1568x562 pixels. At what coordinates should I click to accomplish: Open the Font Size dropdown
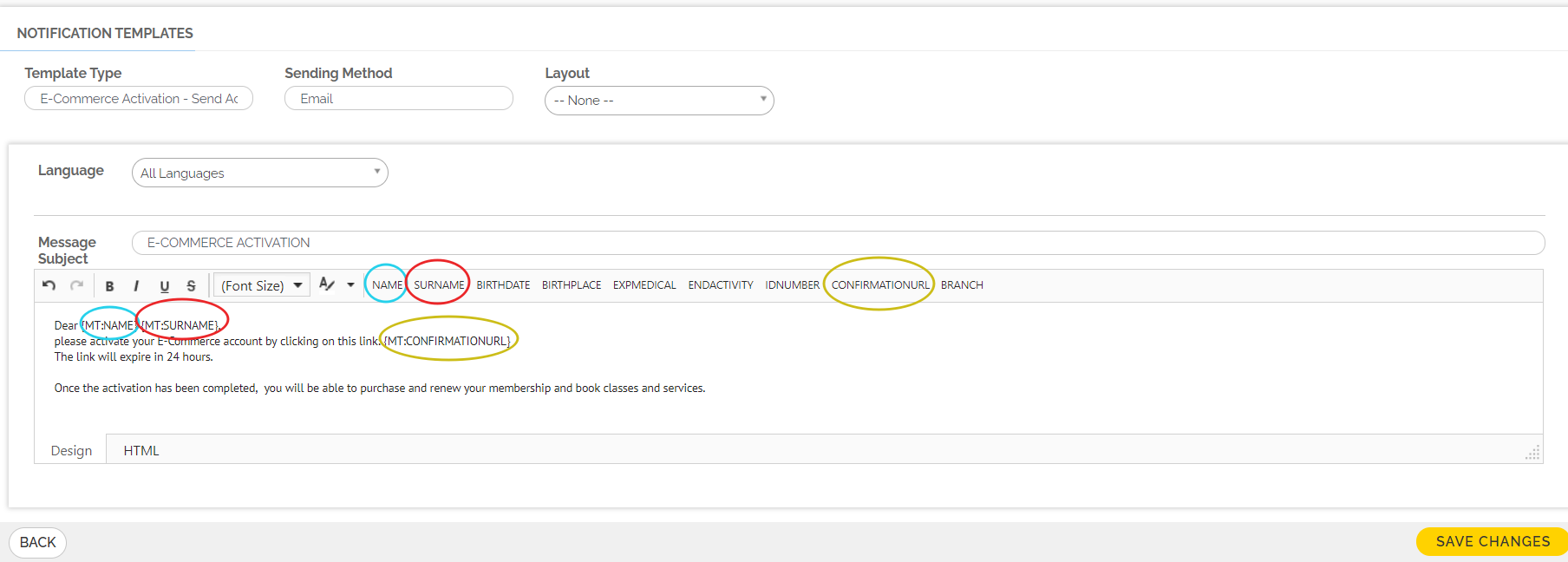click(x=262, y=285)
